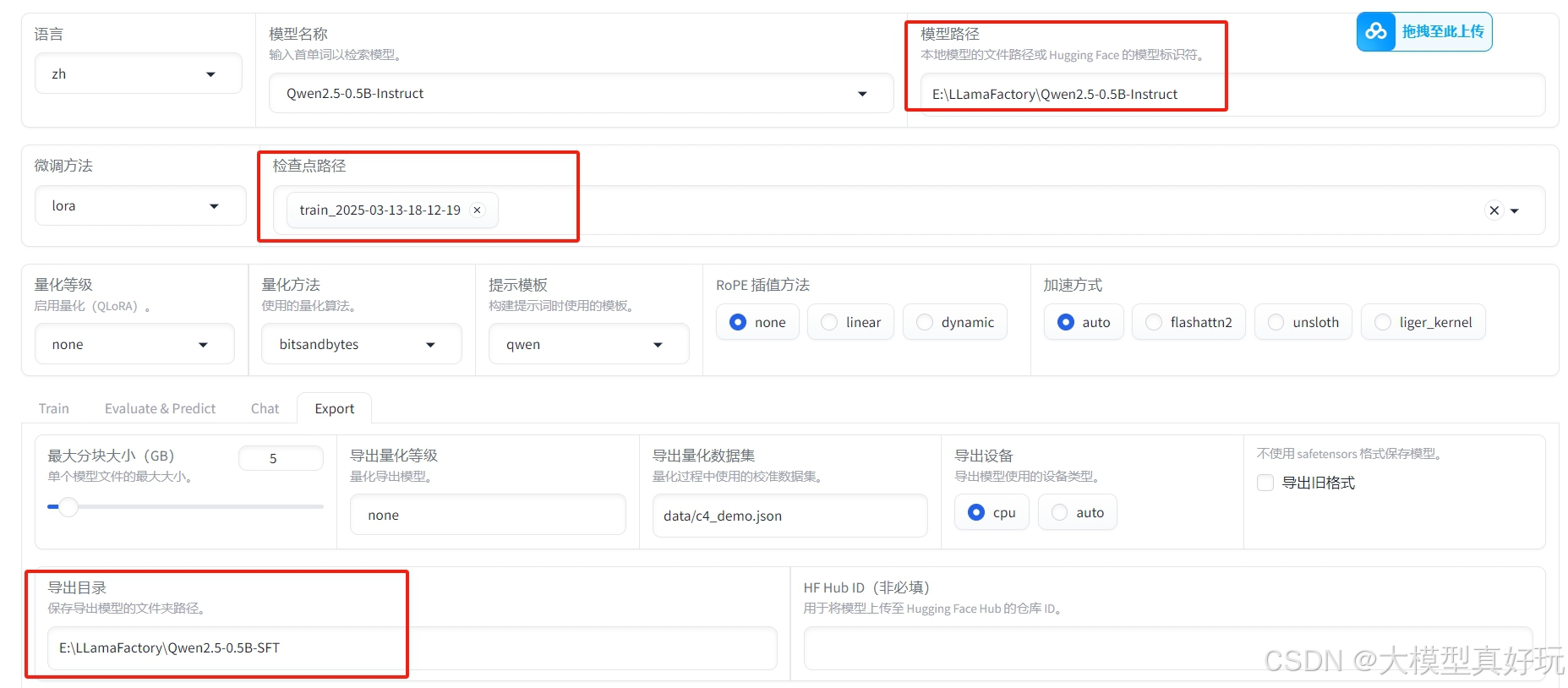Select flashattn2 acceleration
This screenshot has height=688, width=1568.
click(1188, 322)
